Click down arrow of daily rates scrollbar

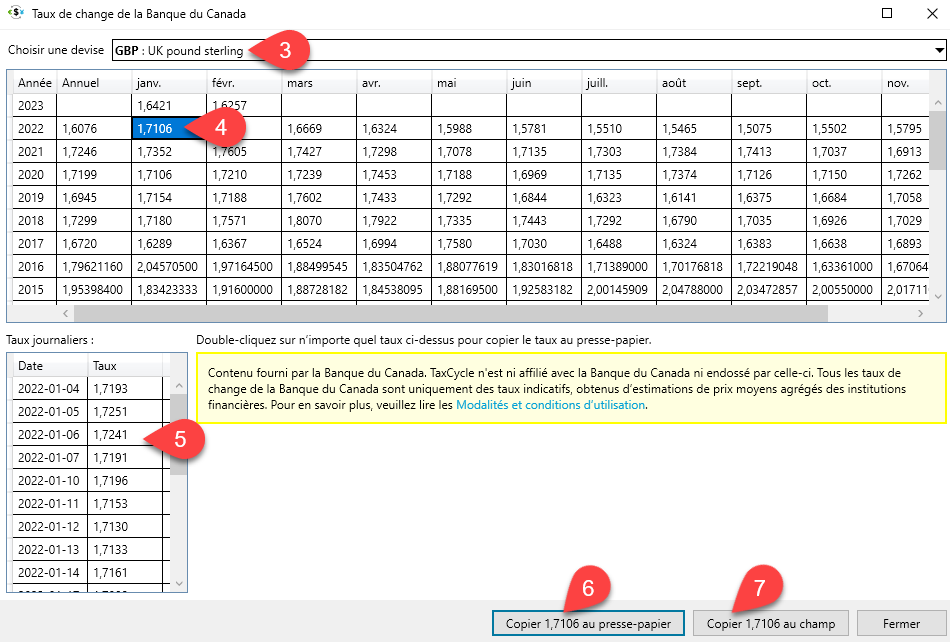[x=179, y=584]
